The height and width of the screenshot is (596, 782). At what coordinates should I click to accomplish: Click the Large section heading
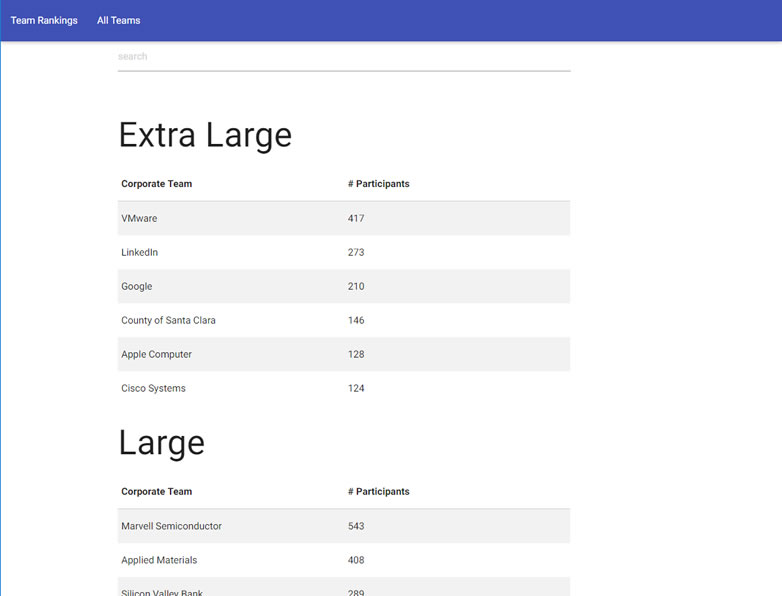coord(161,443)
